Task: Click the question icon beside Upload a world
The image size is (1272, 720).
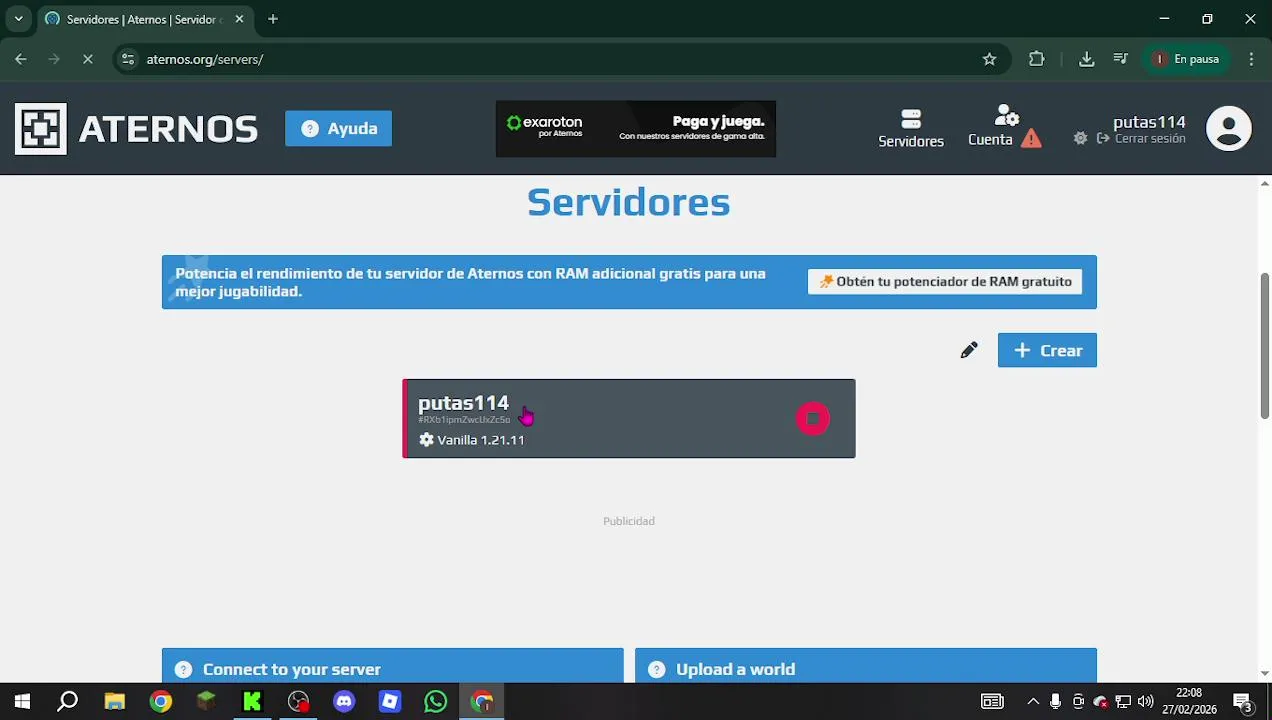Action: pyautogui.click(x=656, y=670)
